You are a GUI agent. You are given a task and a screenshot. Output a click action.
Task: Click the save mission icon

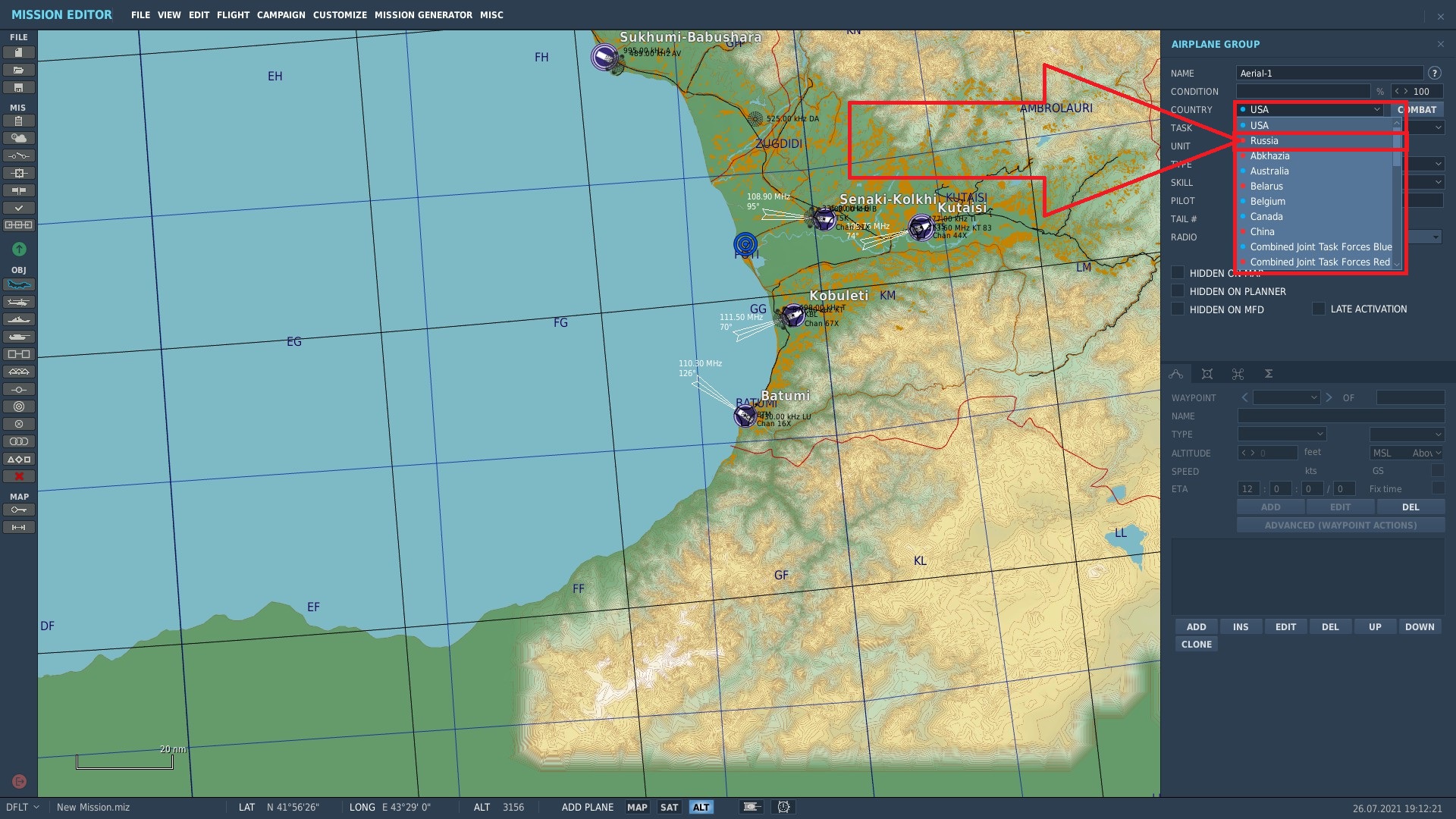(19, 88)
